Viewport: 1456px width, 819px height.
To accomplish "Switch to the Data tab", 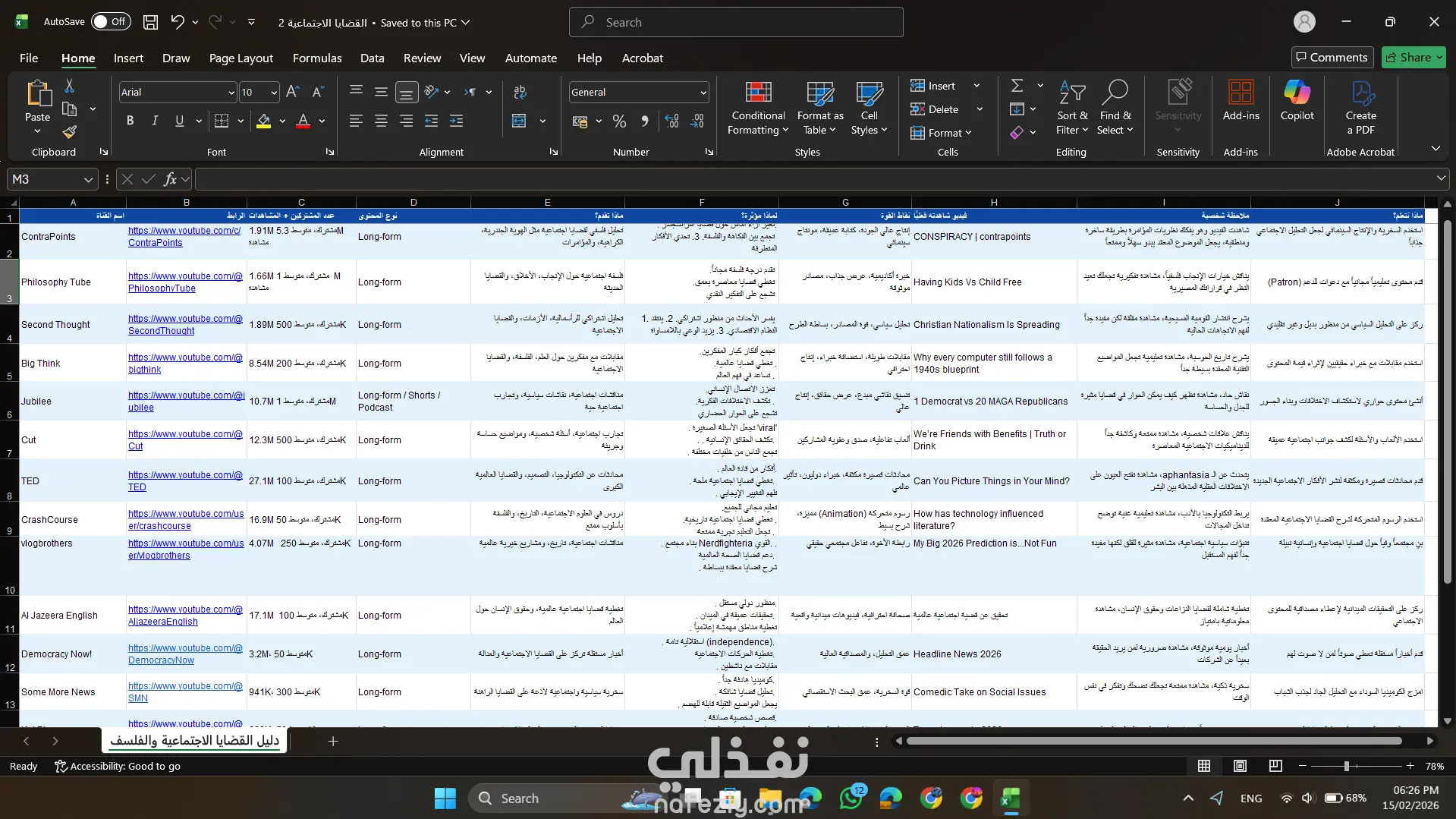I will pos(372,58).
